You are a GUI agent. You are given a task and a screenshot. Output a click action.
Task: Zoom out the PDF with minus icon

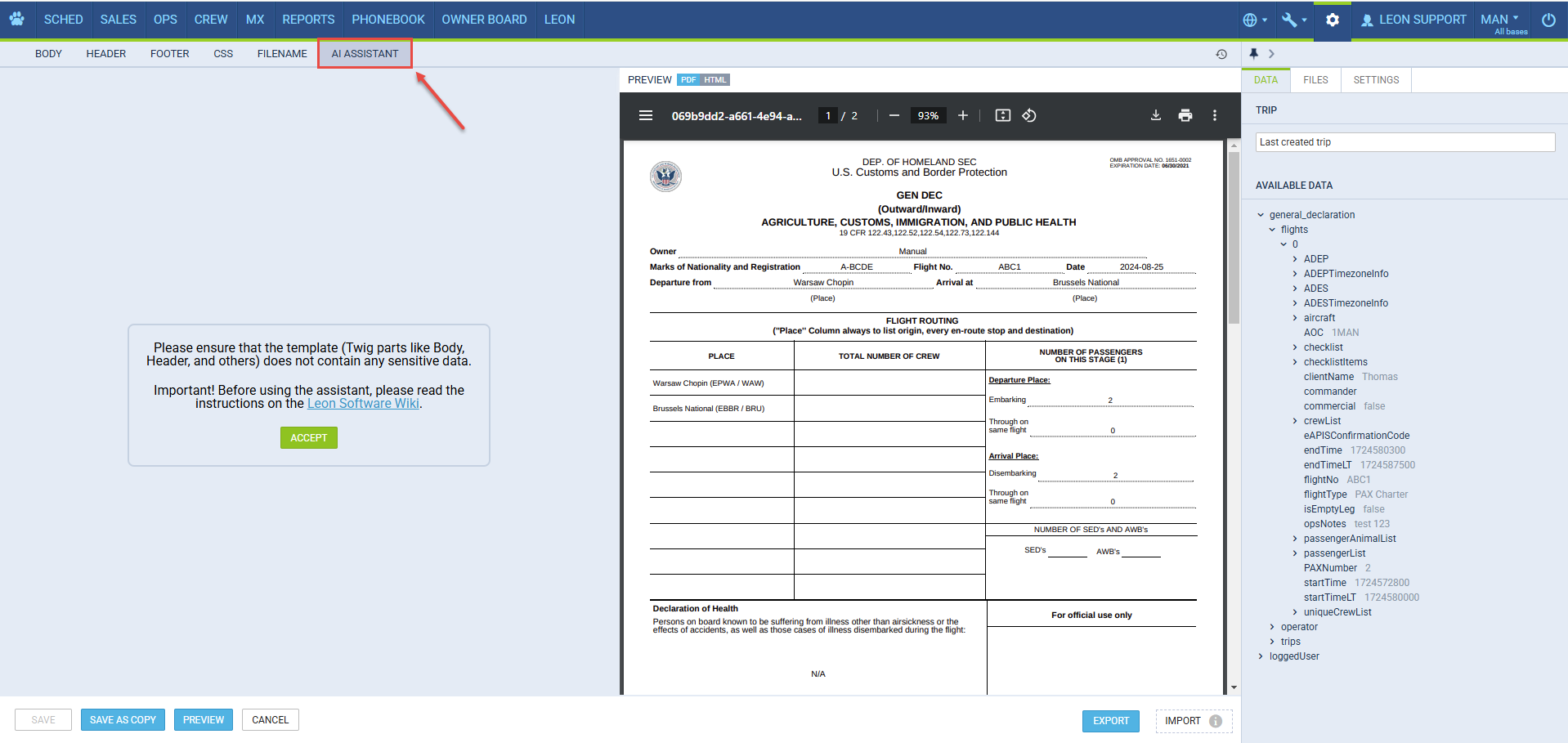pyautogui.click(x=894, y=115)
